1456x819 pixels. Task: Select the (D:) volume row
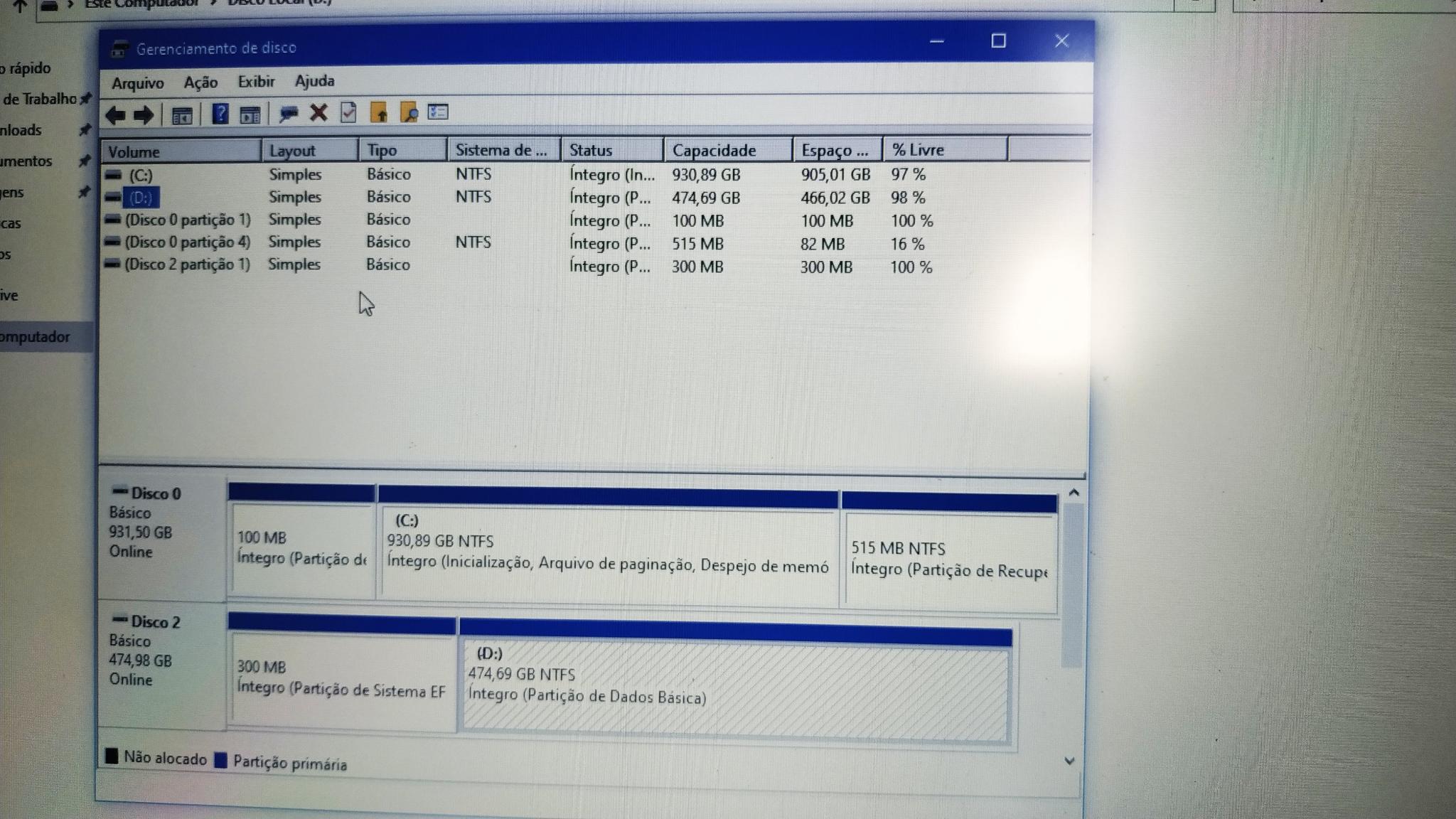click(x=519, y=197)
